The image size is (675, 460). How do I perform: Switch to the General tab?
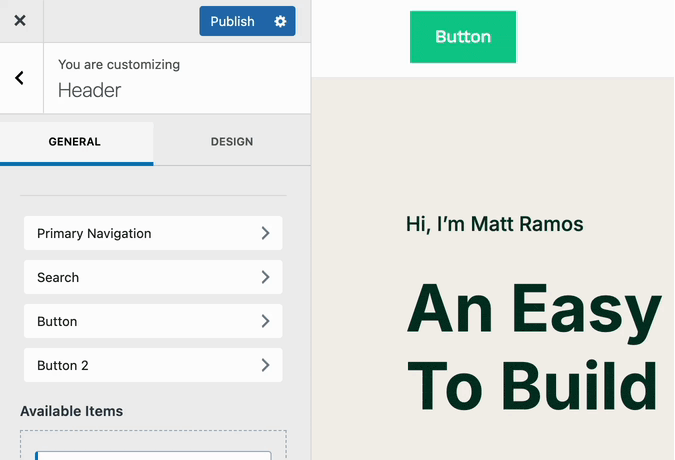75,142
